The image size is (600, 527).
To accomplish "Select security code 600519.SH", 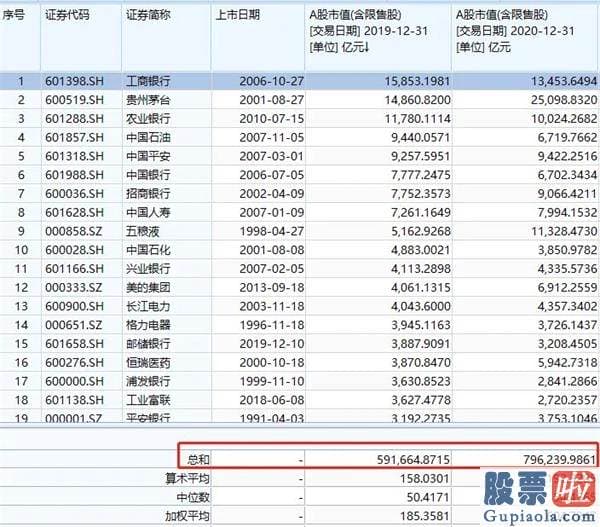I will point(75,100).
